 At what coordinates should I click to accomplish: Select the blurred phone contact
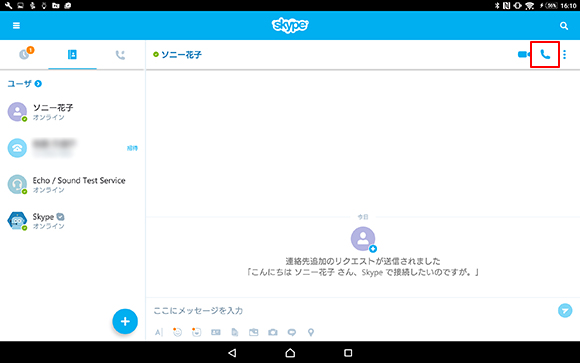pyautogui.click(x=72, y=148)
